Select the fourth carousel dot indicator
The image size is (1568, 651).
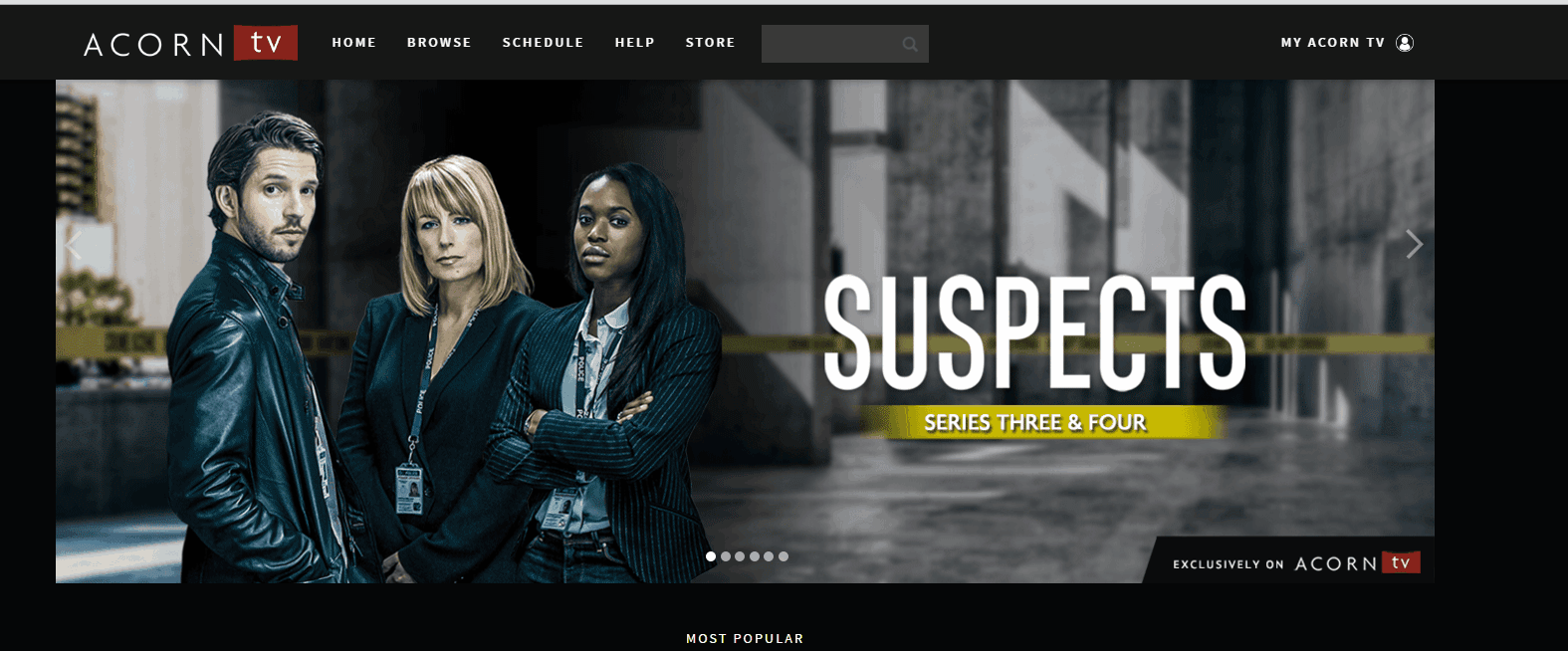click(x=755, y=556)
